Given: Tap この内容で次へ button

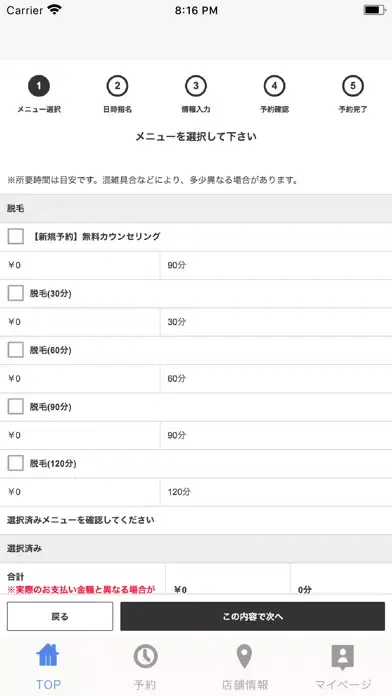Looking at the screenshot, I should point(253,617).
